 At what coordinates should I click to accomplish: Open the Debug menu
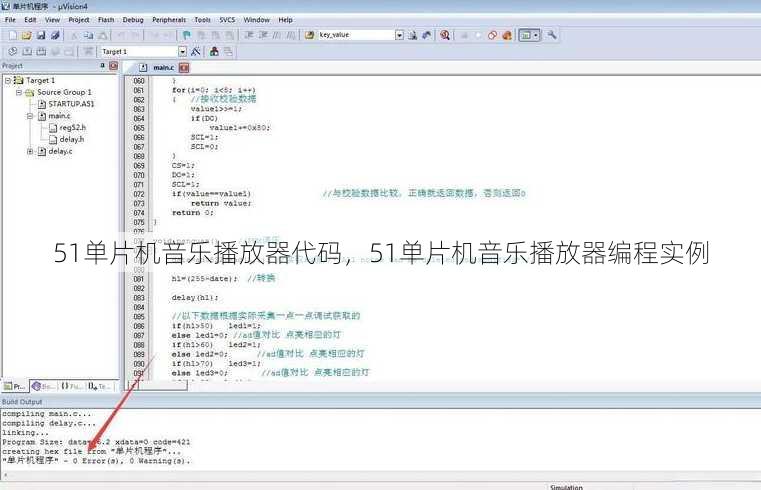coord(133,20)
